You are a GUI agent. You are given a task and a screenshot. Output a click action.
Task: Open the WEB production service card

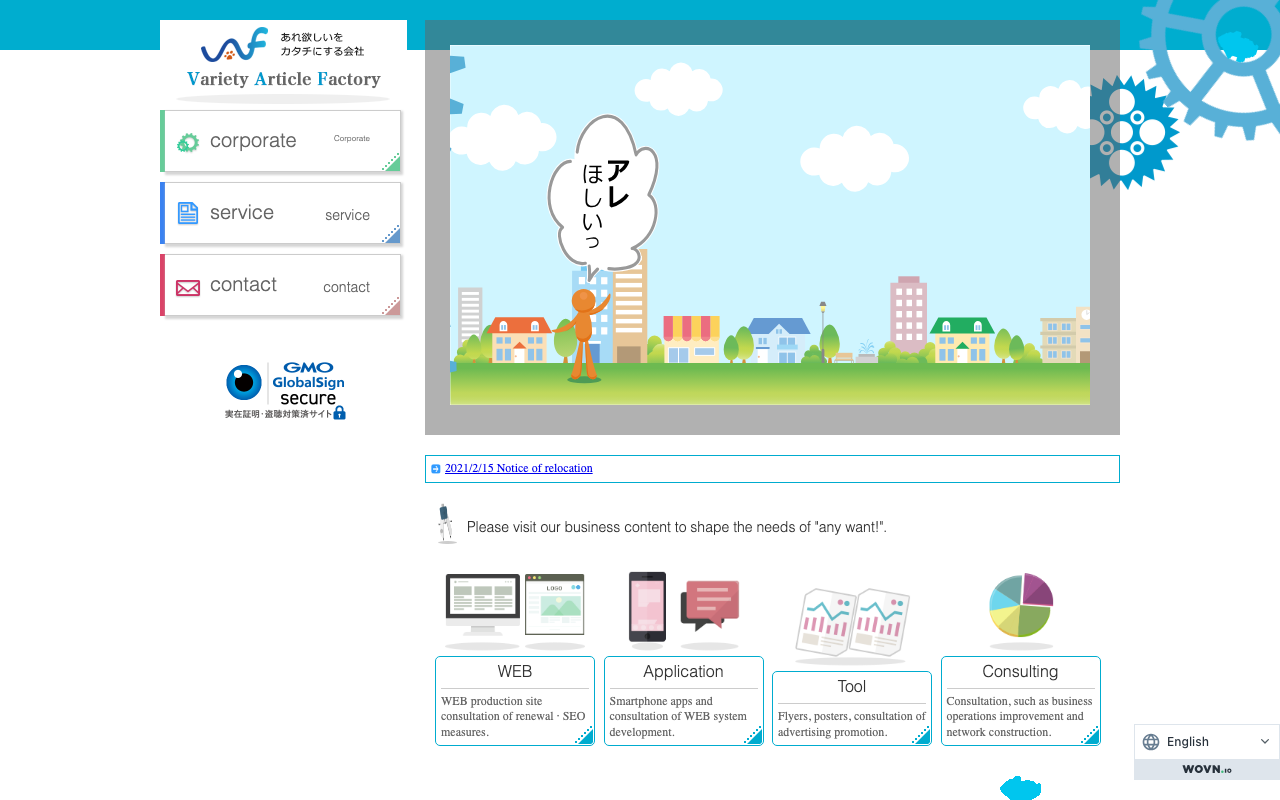(515, 701)
